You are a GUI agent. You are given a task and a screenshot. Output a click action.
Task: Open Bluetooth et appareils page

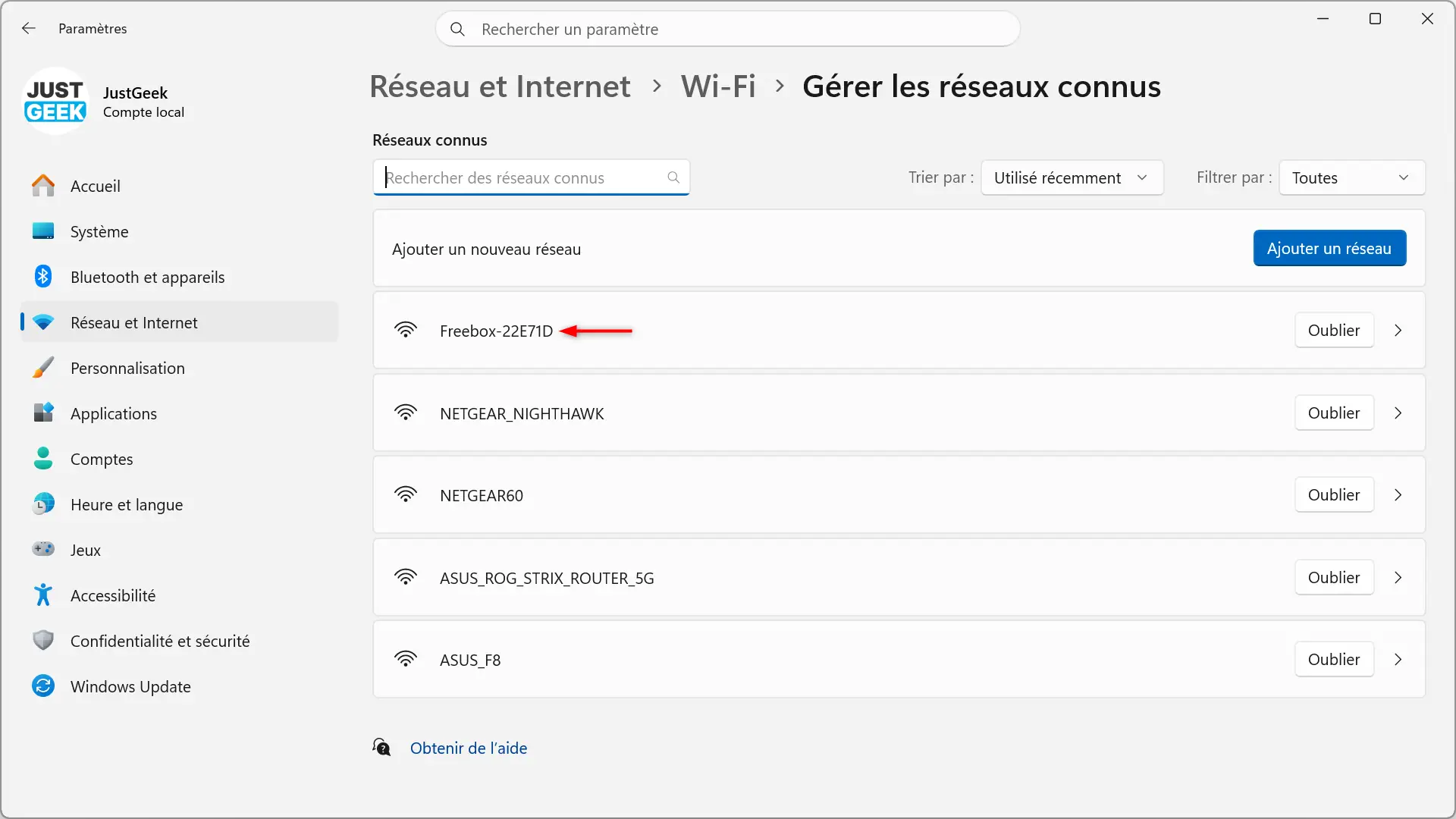(180, 277)
